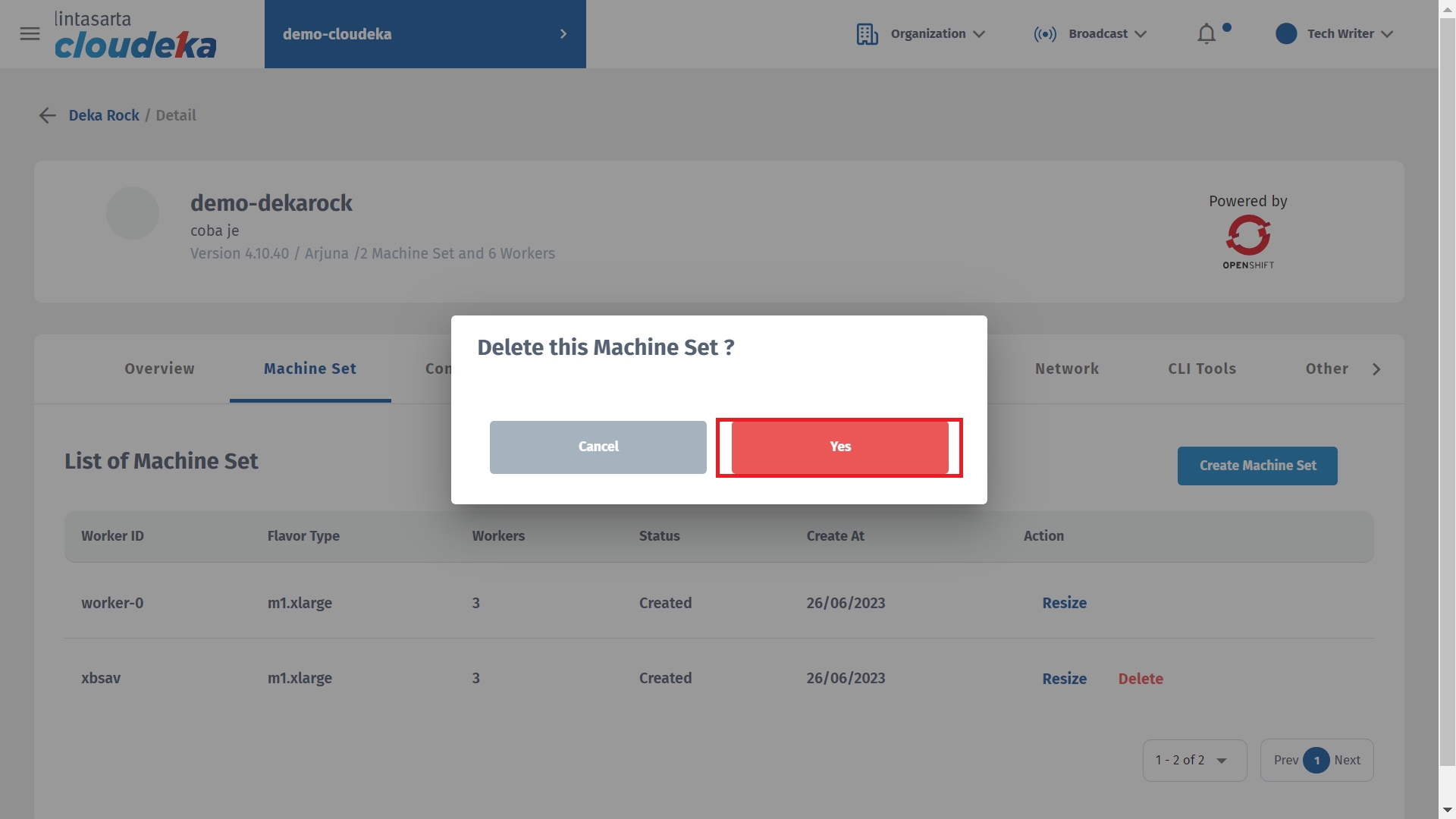Viewport: 1456px width, 819px height.
Task: Click the Tech Writer avatar circle
Action: tap(1285, 34)
